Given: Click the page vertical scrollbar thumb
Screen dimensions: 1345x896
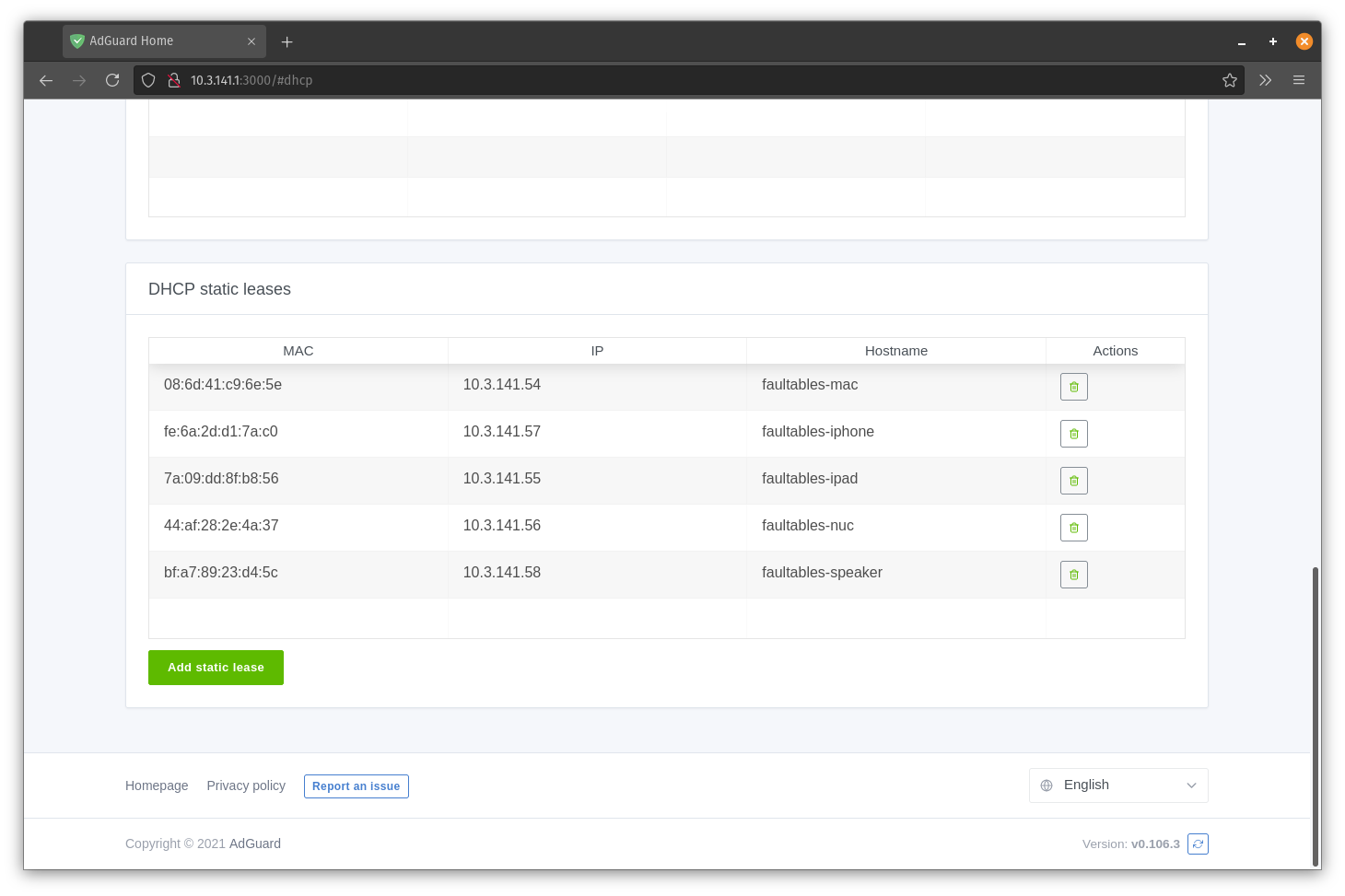Looking at the screenshot, I should pos(1316,716).
